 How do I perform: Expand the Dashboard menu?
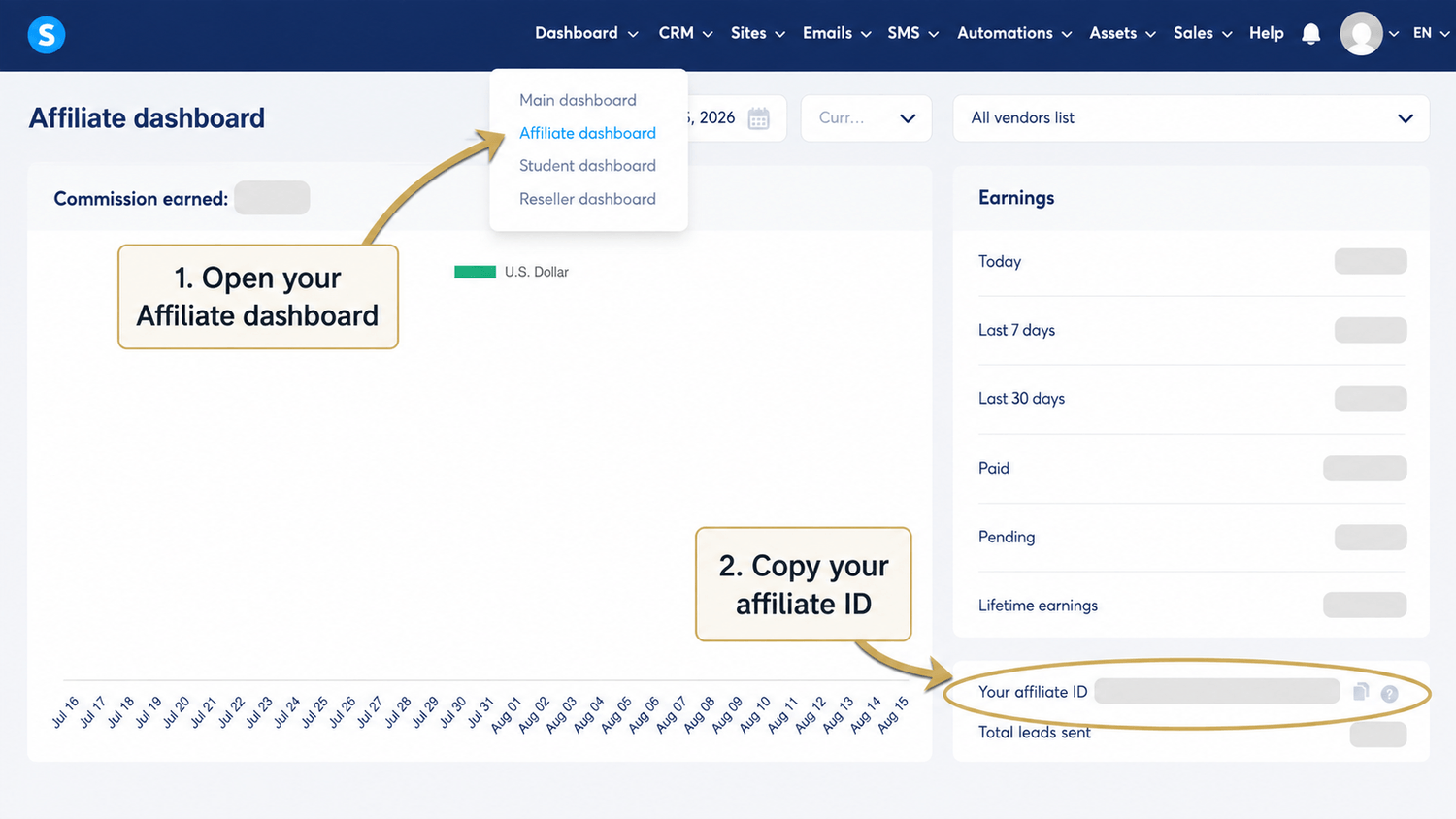586,33
